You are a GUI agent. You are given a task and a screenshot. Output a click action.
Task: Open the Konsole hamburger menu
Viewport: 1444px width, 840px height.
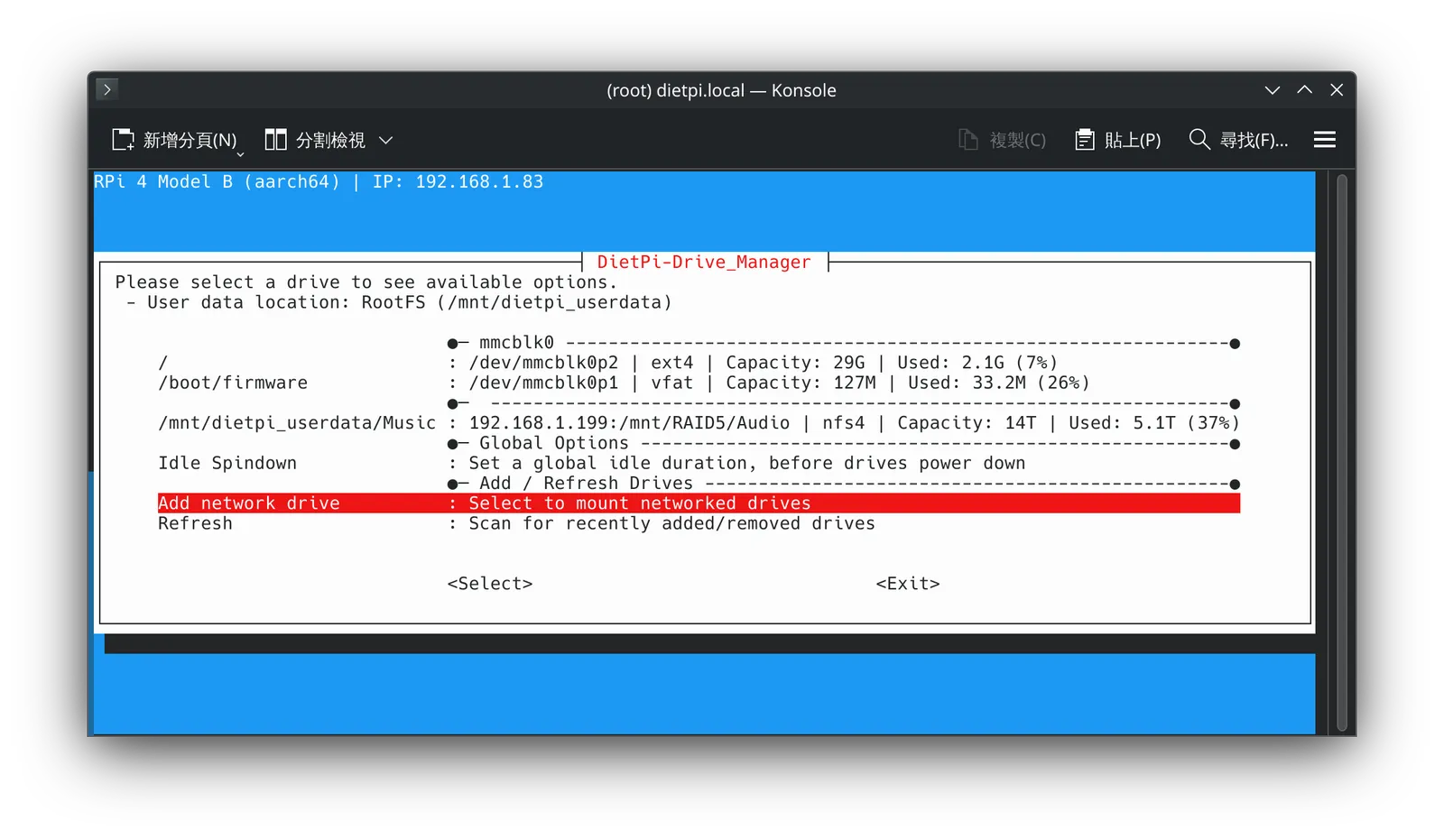pyautogui.click(x=1325, y=140)
